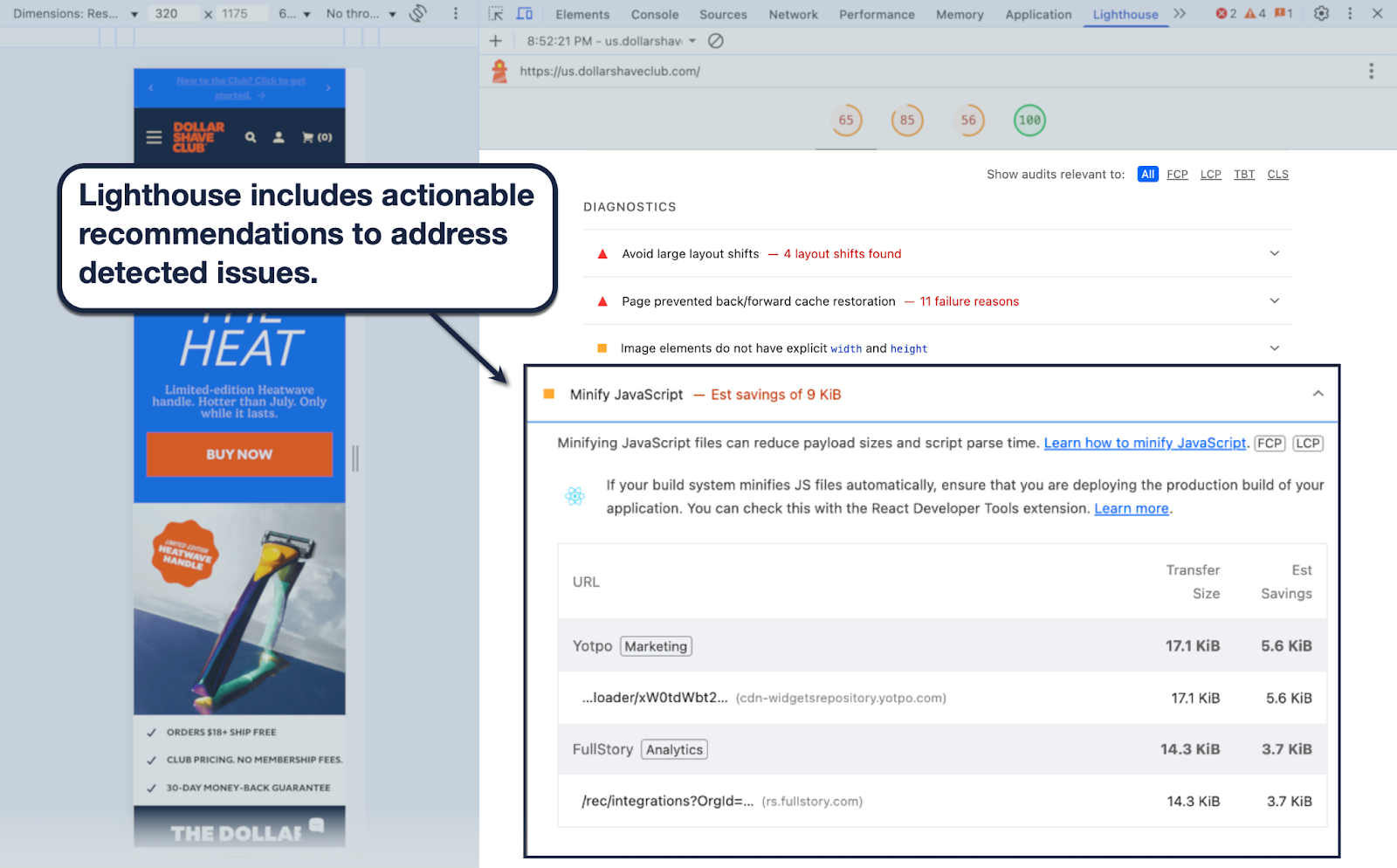
Task: Open DevTools customize kebab menu
Action: (x=1350, y=14)
